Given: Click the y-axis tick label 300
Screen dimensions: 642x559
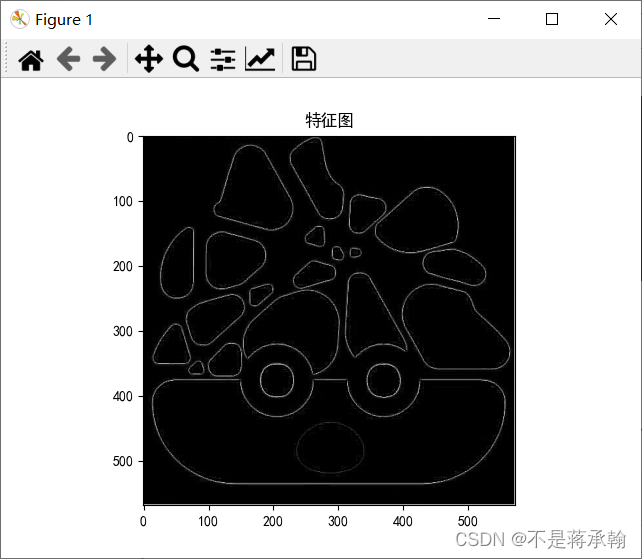Looking at the screenshot, I should point(123,331).
